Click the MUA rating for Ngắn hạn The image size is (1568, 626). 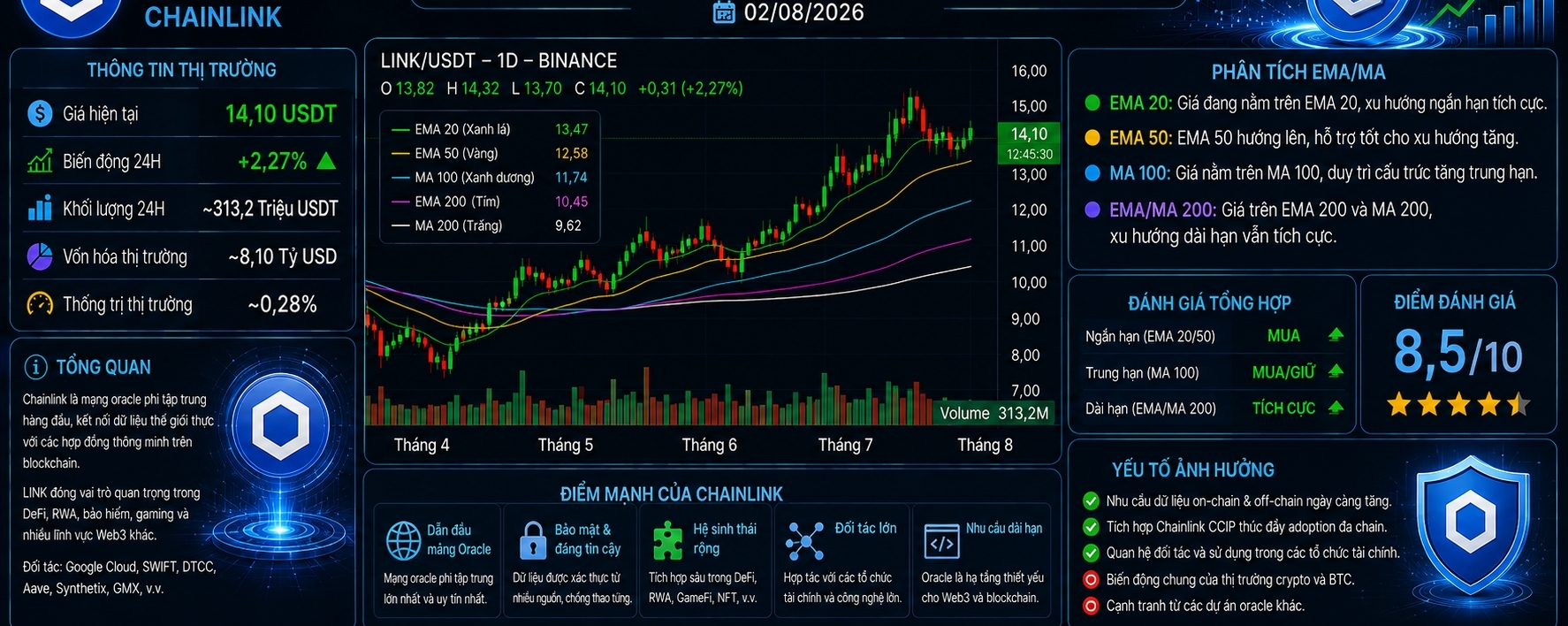(1283, 335)
